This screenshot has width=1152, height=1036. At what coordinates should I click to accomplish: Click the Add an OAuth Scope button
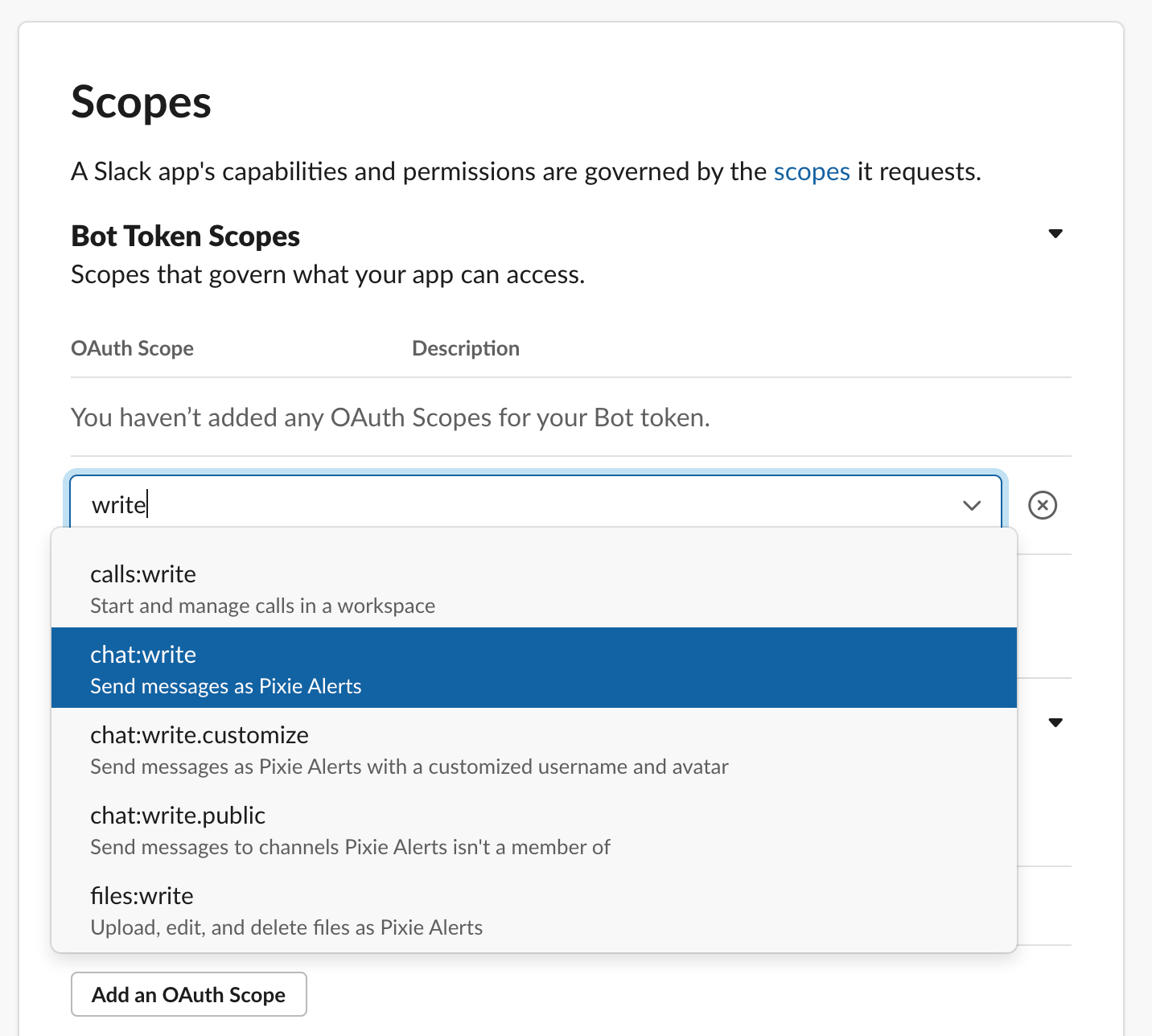tap(189, 994)
